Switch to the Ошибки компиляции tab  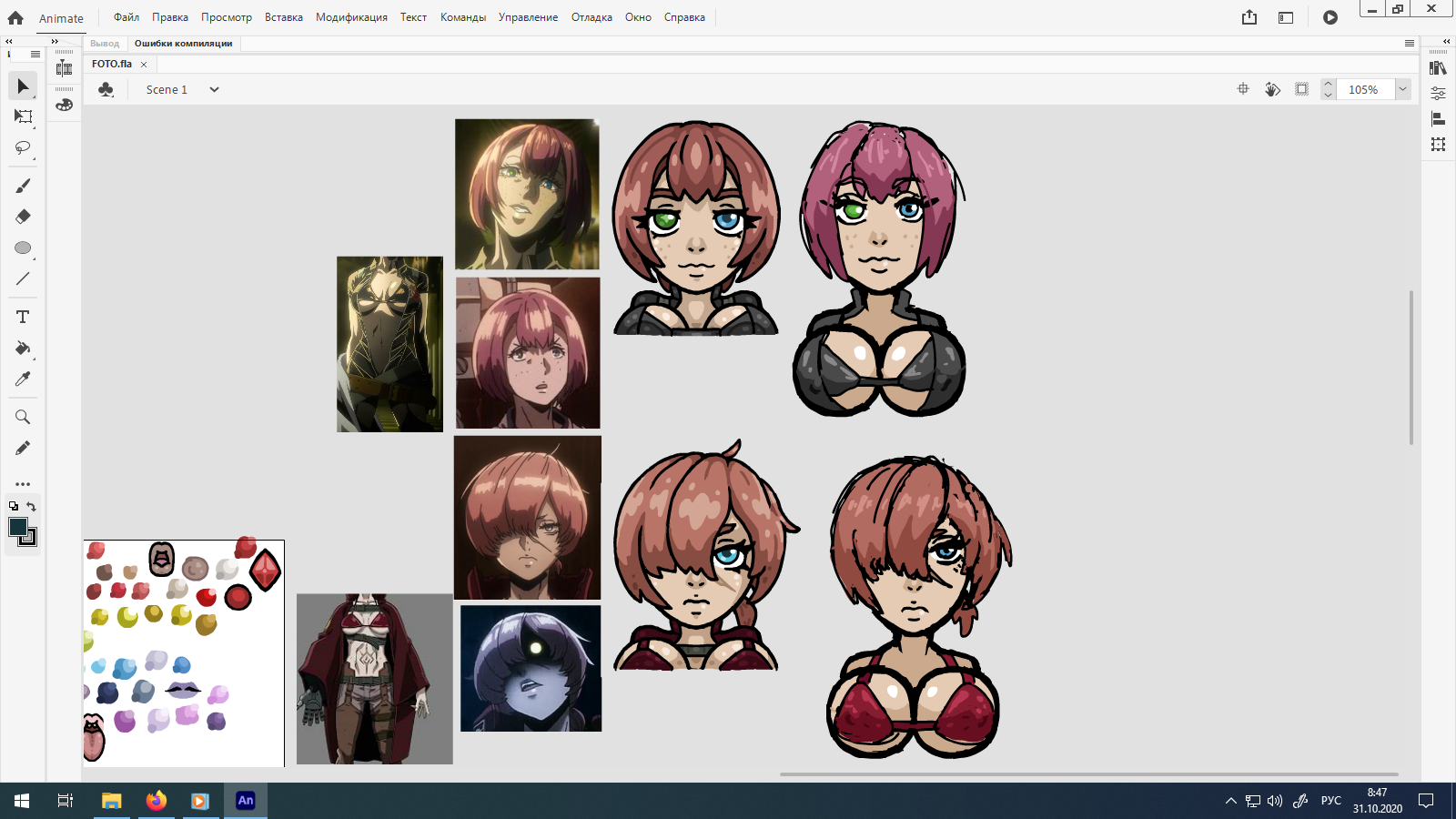tap(184, 43)
